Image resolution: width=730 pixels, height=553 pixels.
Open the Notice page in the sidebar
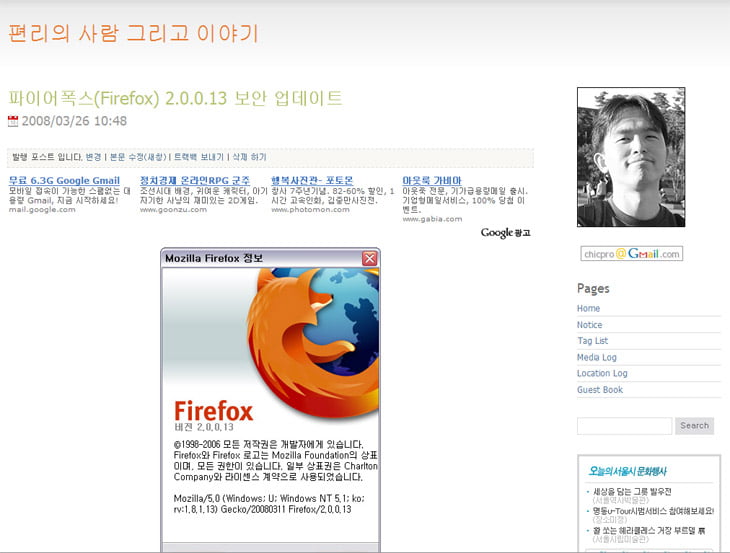pyautogui.click(x=589, y=325)
